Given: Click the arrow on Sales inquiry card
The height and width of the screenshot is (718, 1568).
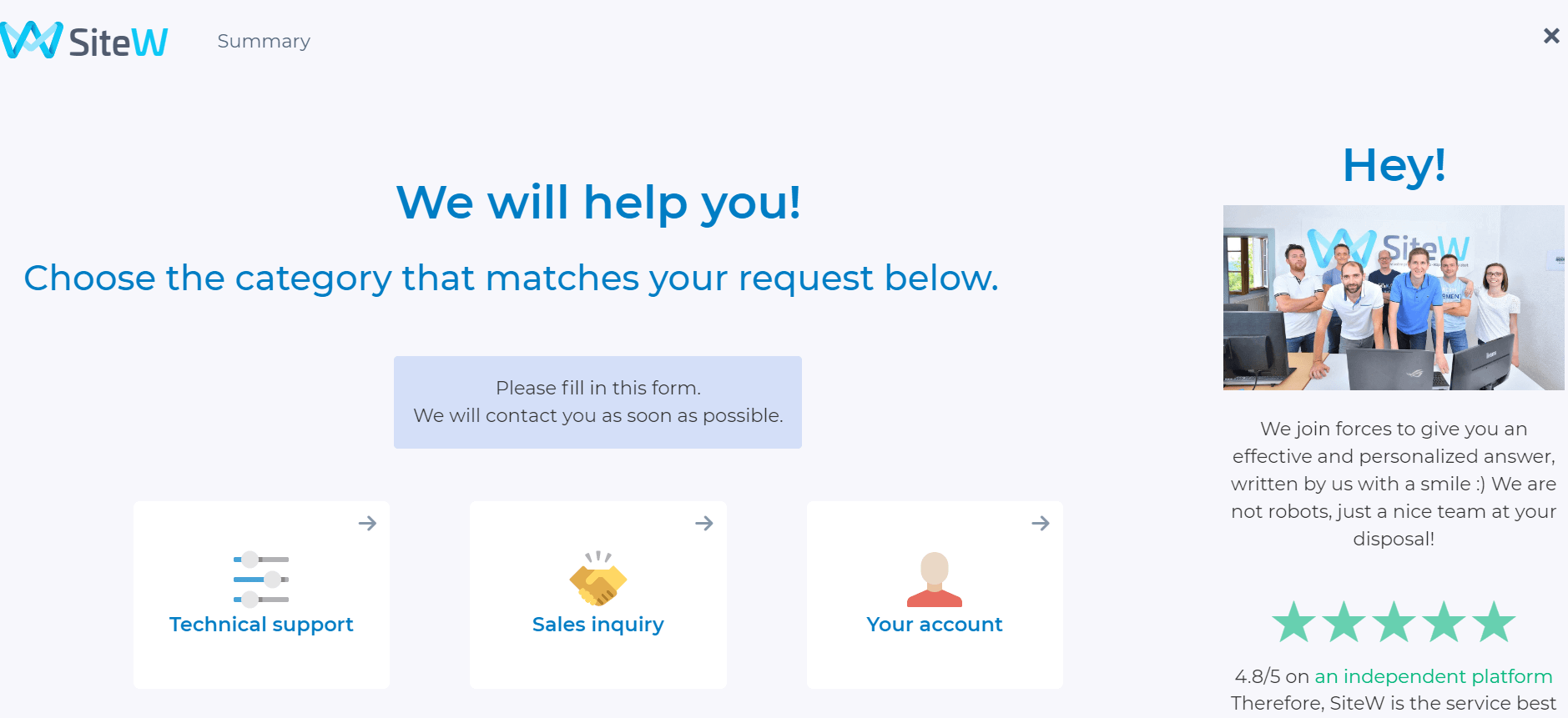Looking at the screenshot, I should coord(704,523).
